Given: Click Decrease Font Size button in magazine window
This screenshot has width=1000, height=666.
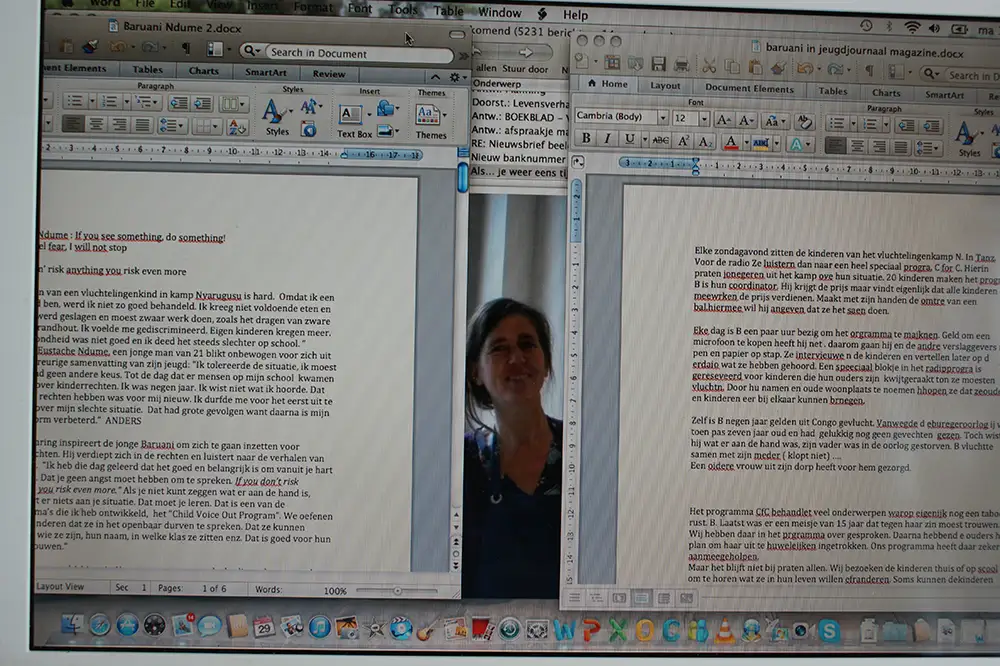Looking at the screenshot, I should click(746, 120).
